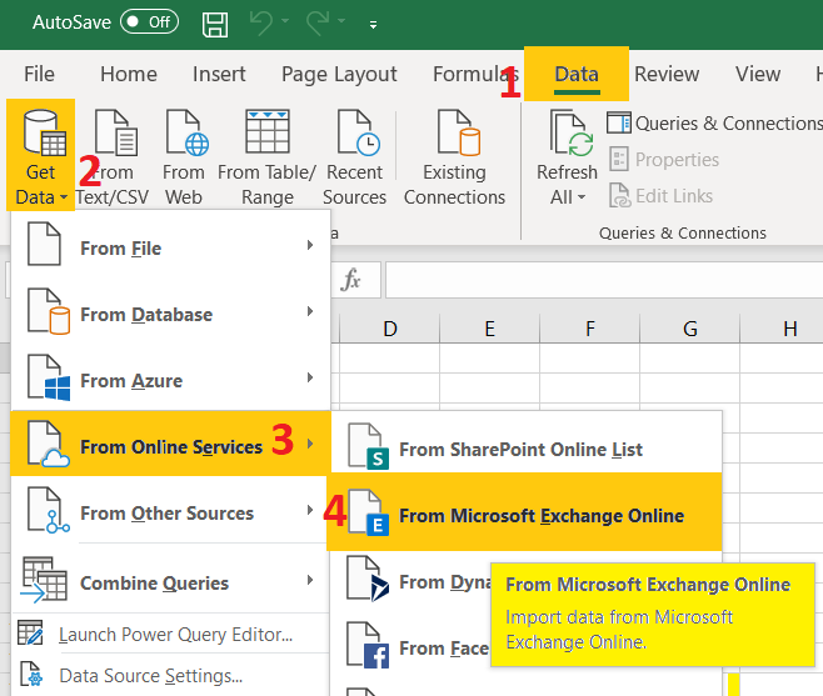Image resolution: width=823 pixels, height=696 pixels.
Task: Click the Get Data button
Action: tap(41, 155)
